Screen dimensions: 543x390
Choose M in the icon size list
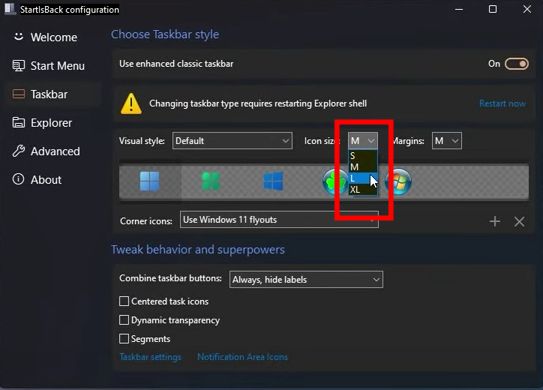click(x=363, y=167)
